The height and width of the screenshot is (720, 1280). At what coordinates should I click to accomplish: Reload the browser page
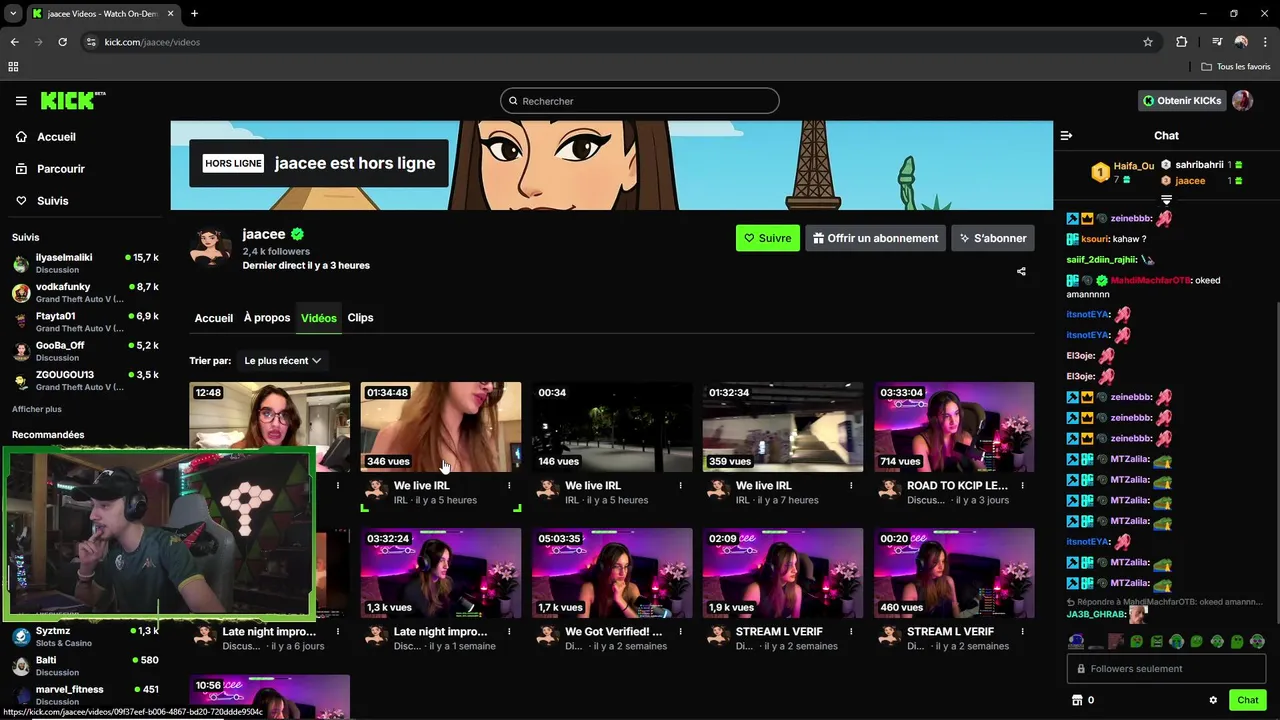(62, 42)
